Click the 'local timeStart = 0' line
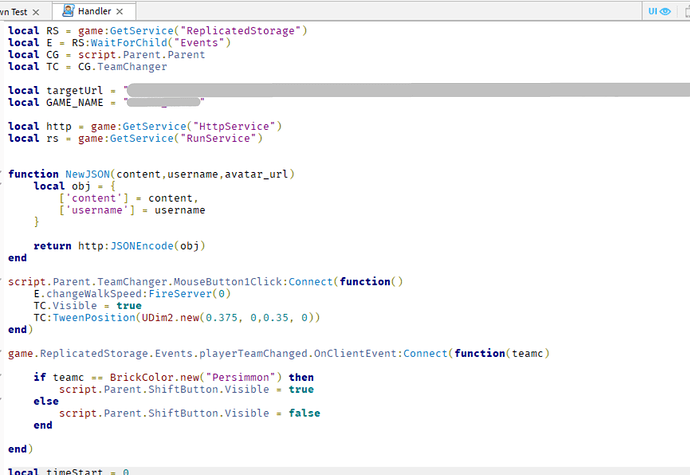The width and height of the screenshot is (690, 475). [x=69, y=471]
